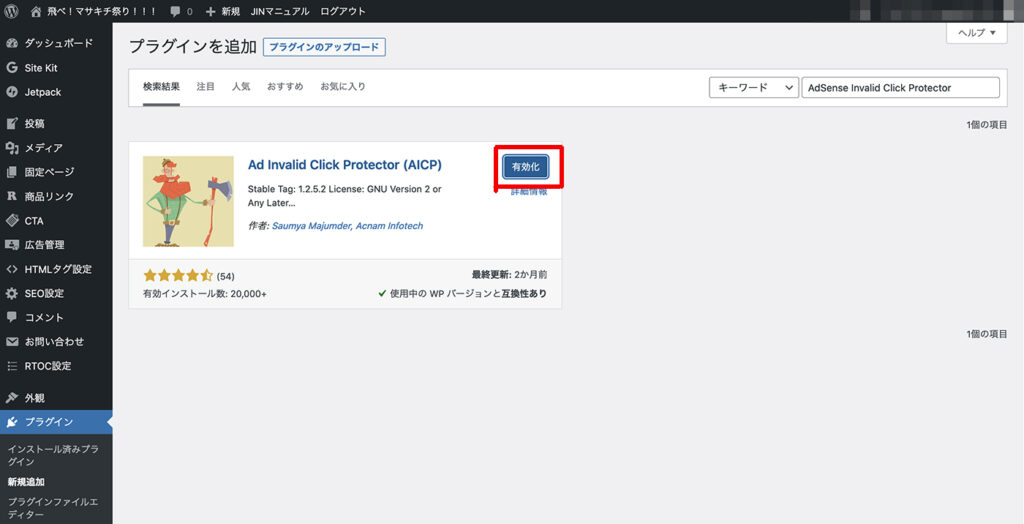Click the プラグイン plug icon
The width and height of the screenshot is (1024, 524).
11,422
